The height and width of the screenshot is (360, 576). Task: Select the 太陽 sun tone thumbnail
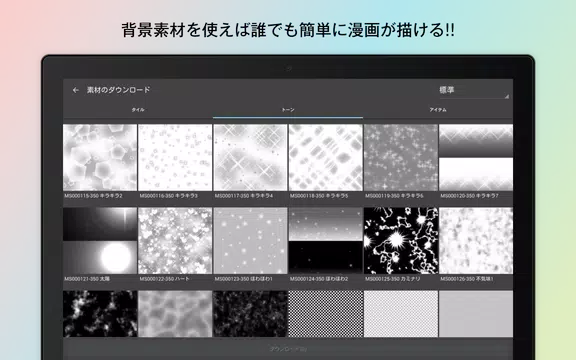click(x=100, y=241)
